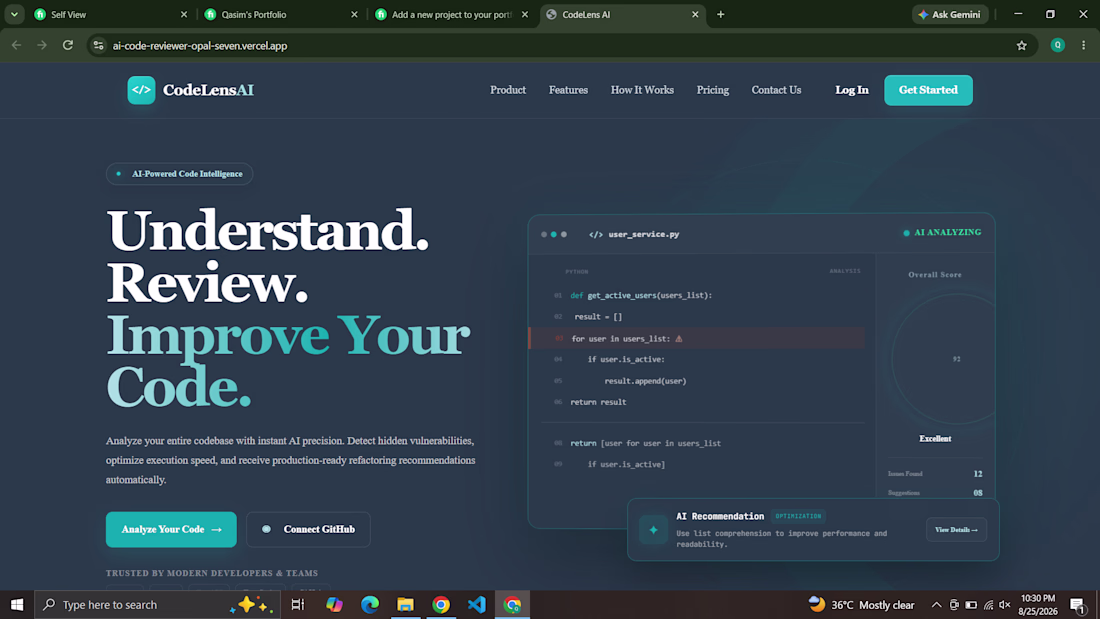Click the 'Excellent' score label
The width and height of the screenshot is (1100, 619).
(x=934, y=439)
